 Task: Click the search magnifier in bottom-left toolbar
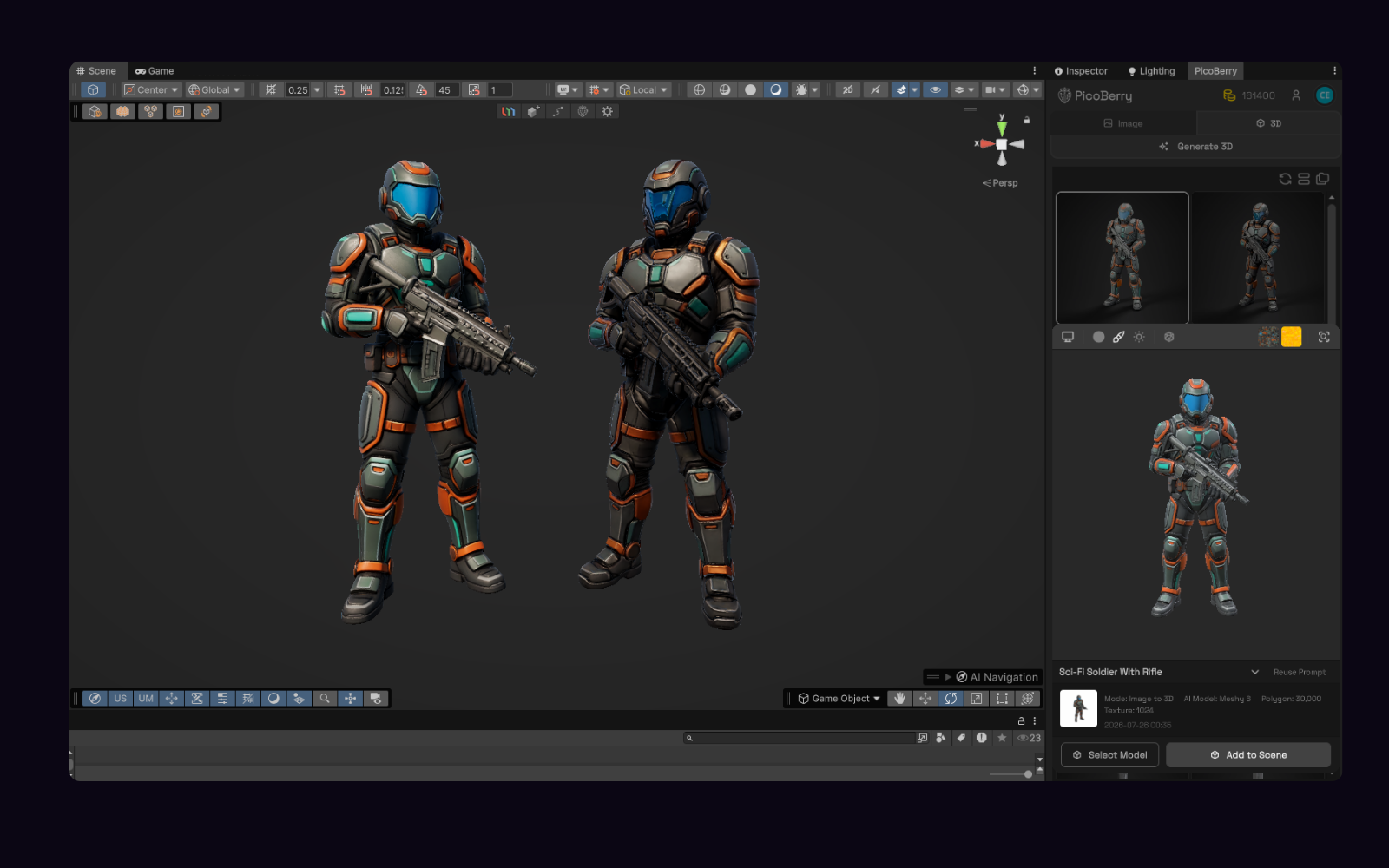pyautogui.click(x=325, y=698)
